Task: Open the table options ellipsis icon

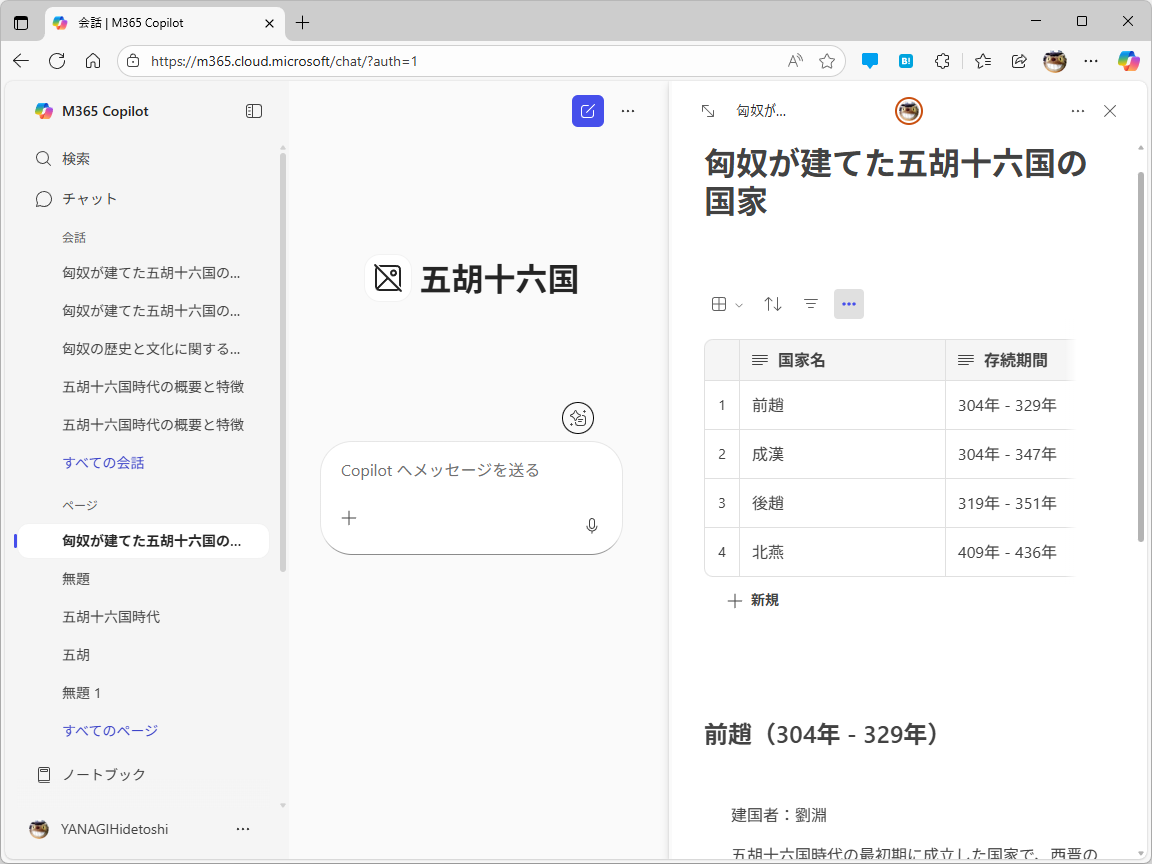Action: click(849, 304)
